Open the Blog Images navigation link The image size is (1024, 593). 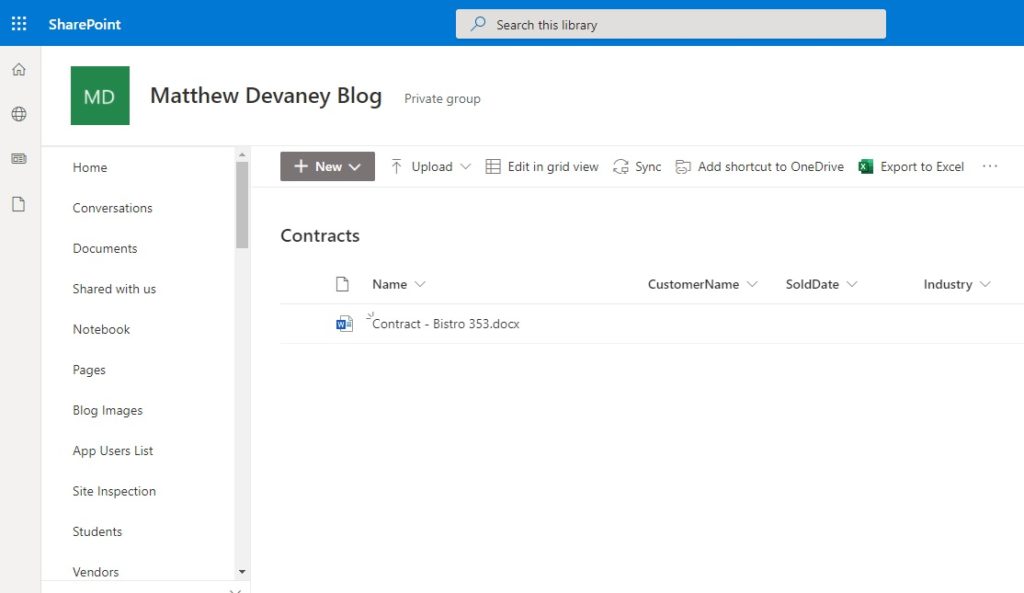(x=107, y=410)
